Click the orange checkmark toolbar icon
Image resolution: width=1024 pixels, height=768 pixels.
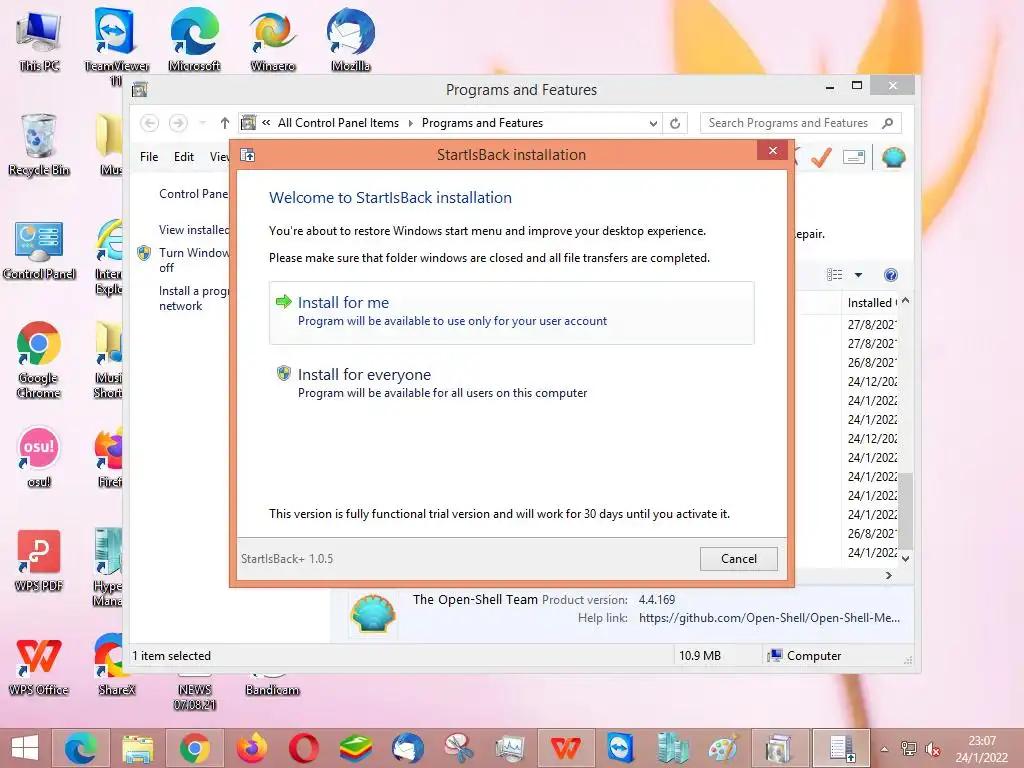(x=821, y=157)
